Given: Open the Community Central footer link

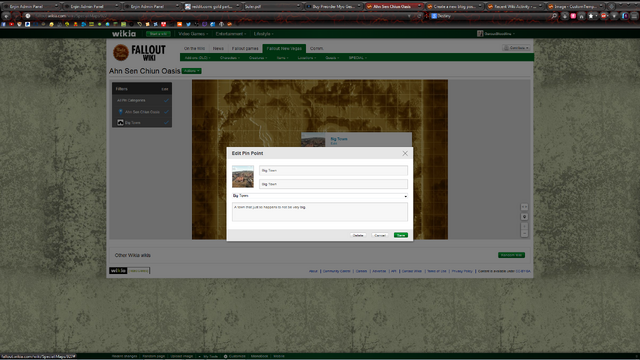Looking at the screenshot, I should (x=337, y=271).
